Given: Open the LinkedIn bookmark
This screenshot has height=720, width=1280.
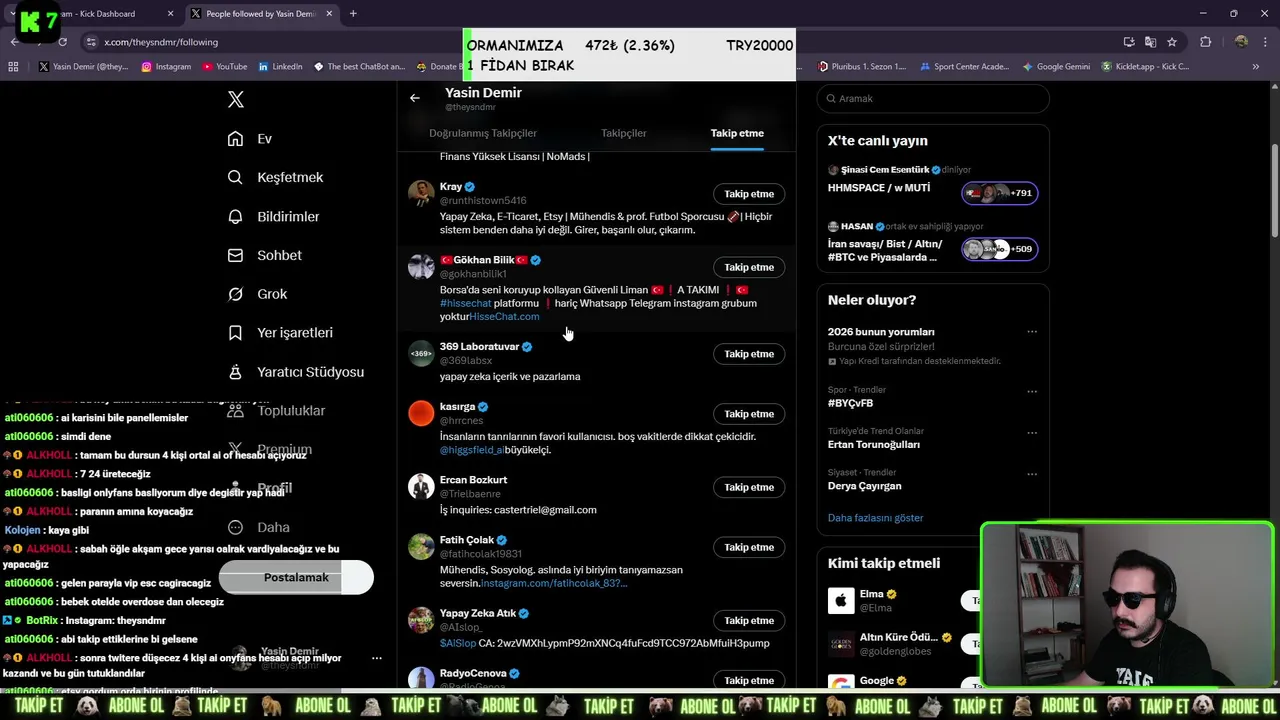Looking at the screenshot, I should pos(280,67).
